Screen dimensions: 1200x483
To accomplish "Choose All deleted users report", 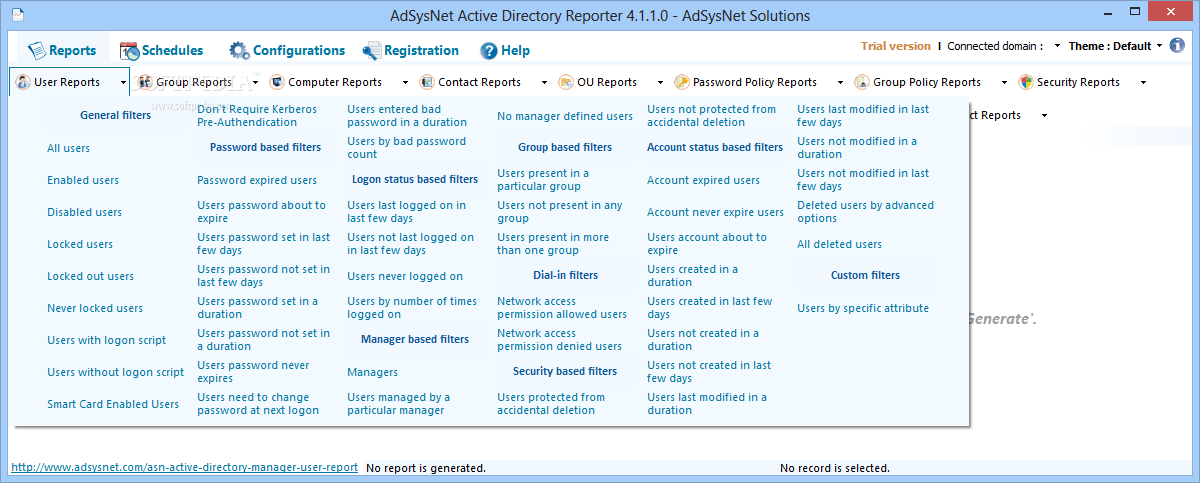I will [x=839, y=244].
